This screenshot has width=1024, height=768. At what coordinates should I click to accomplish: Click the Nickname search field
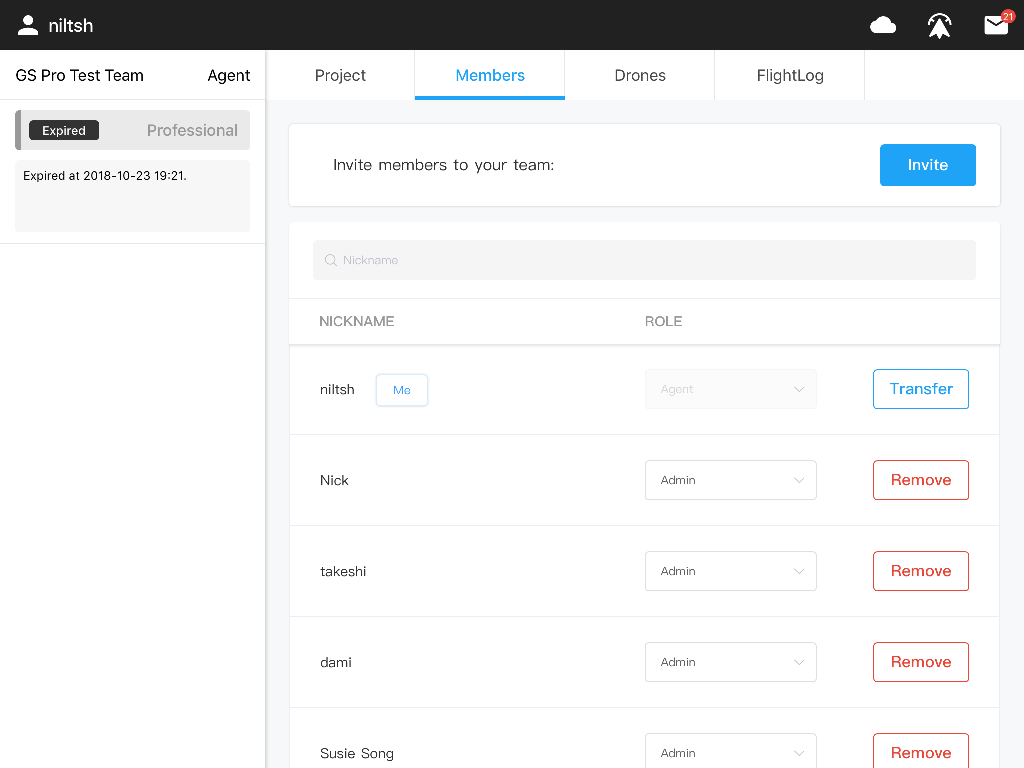click(x=644, y=260)
